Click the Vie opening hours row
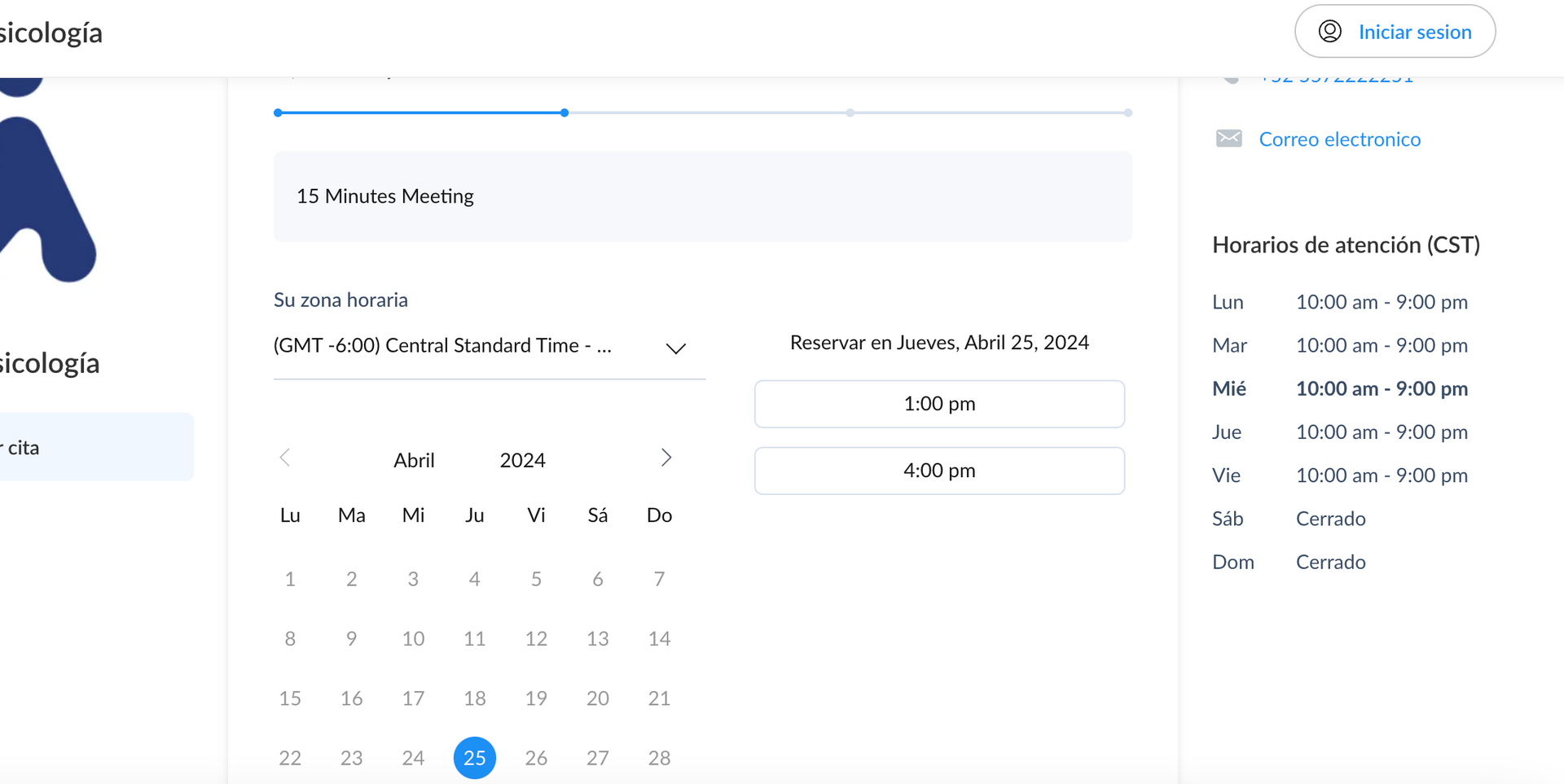 pos(1340,475)
